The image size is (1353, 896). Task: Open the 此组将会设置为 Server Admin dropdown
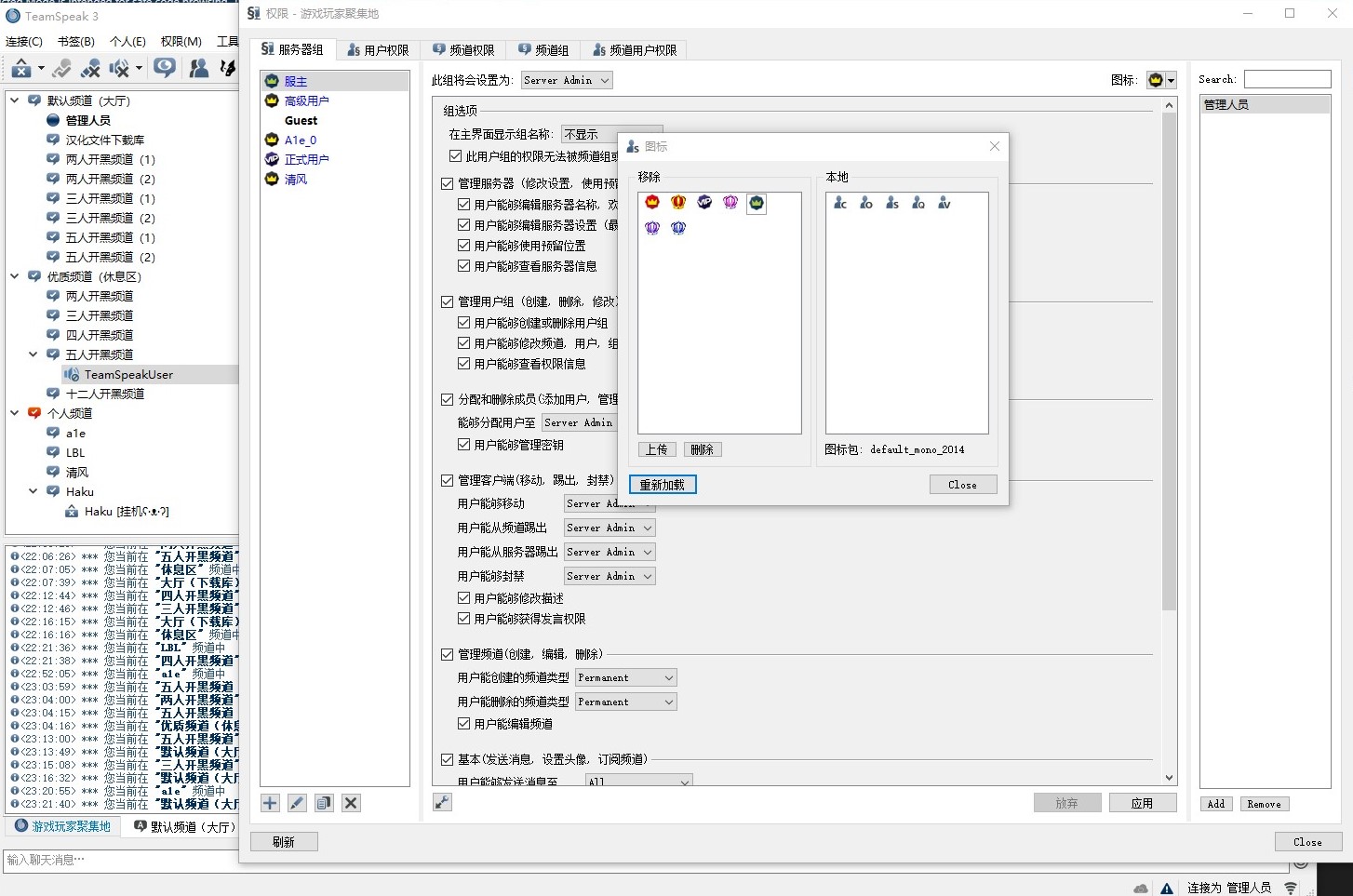coord(567,80)
